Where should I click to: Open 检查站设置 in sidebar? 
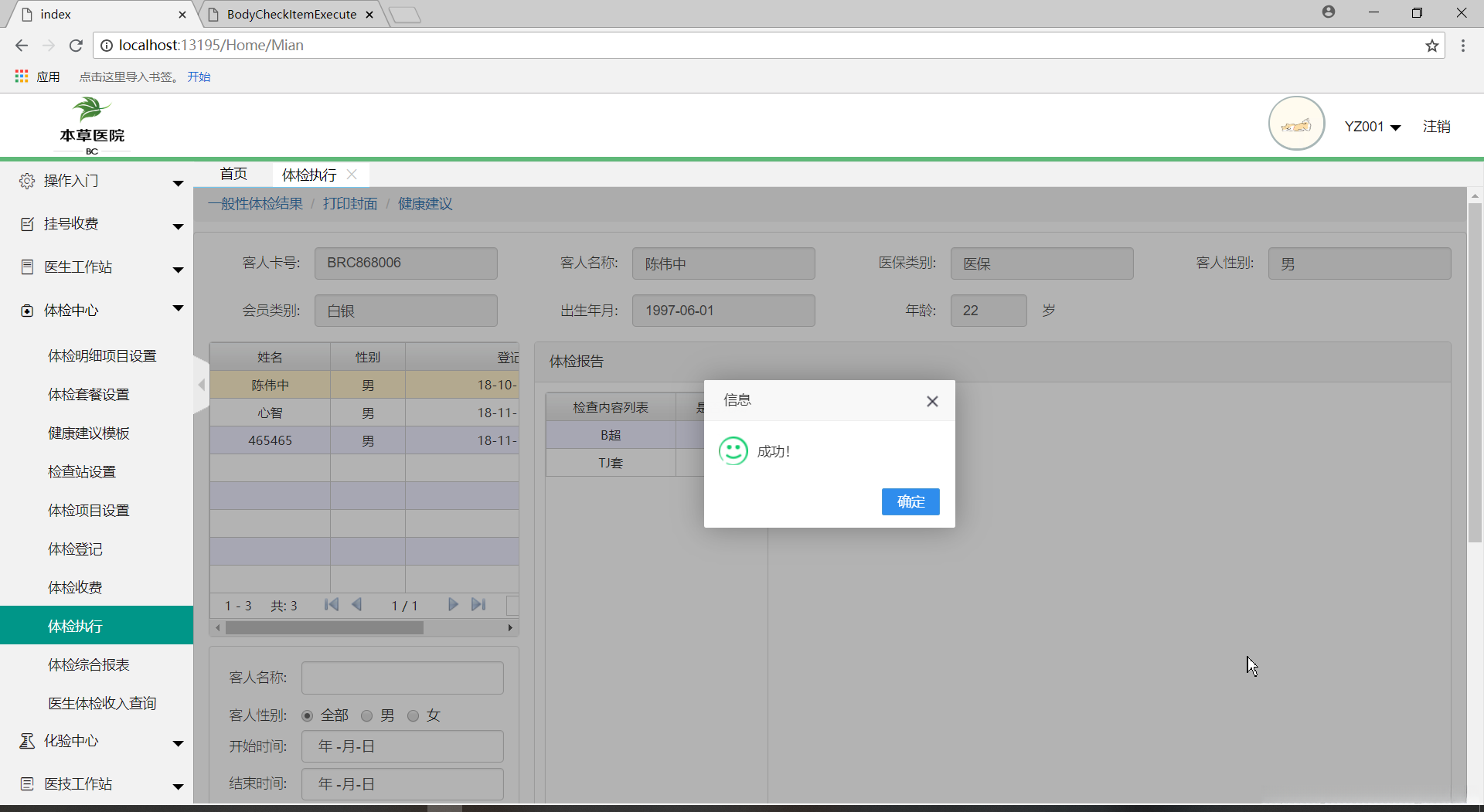[81, 471]
